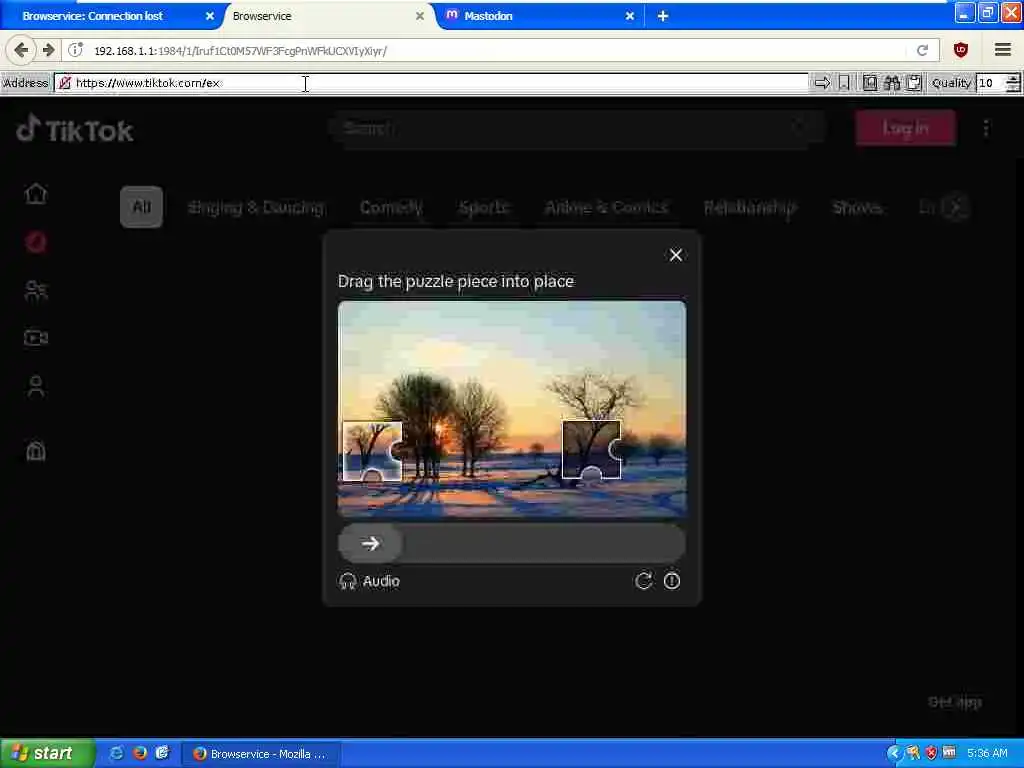1024x768 pixels.
Task: Click the Browservice address input field
Action: point(431,83)
